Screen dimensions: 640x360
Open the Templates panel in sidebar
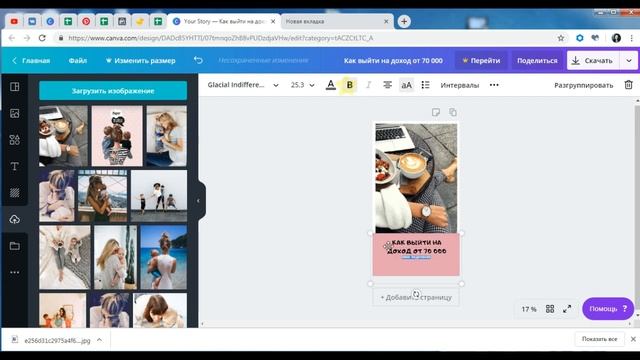[15, 87]
